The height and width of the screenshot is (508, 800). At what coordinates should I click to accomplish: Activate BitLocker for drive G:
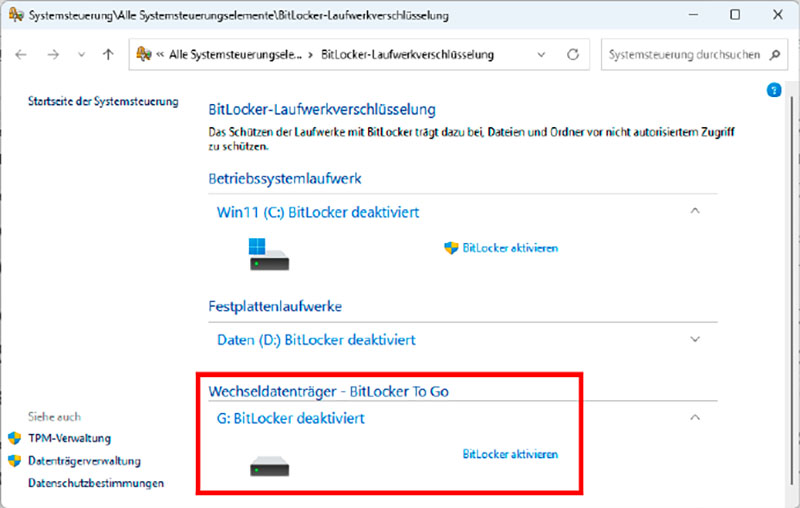[510, 454]
